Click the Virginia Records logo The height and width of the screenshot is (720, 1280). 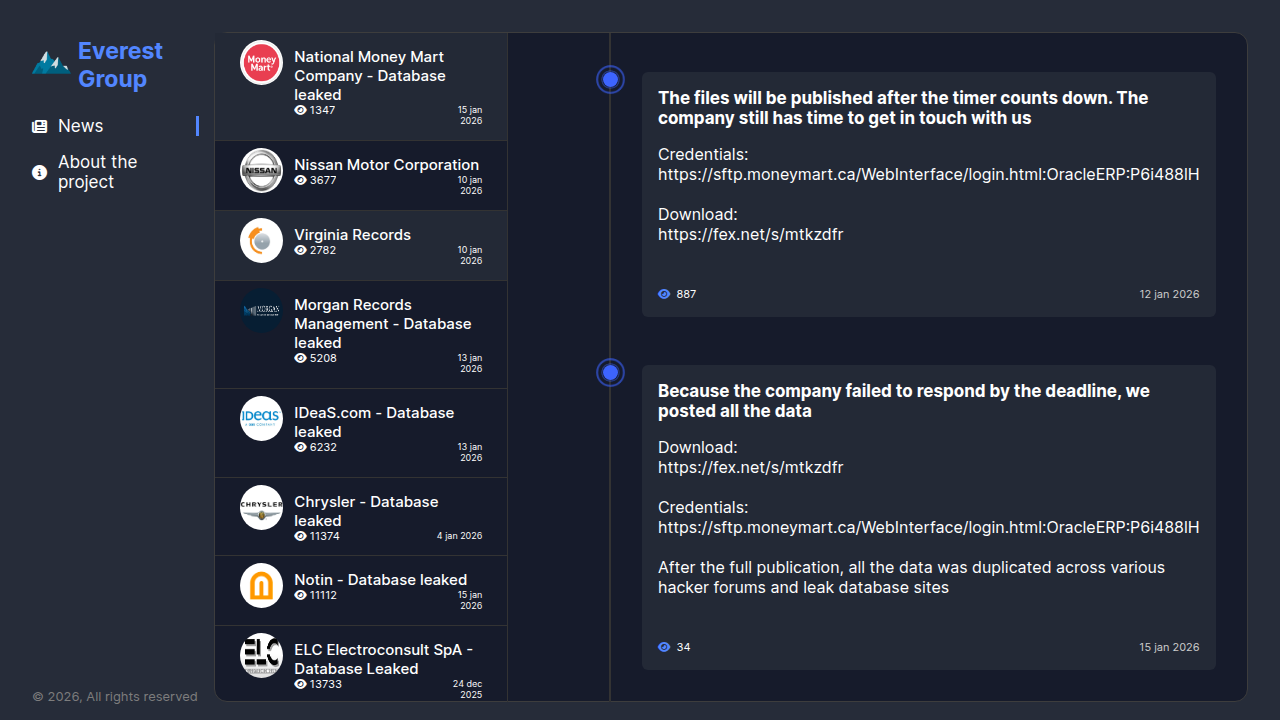pos(261,240)
